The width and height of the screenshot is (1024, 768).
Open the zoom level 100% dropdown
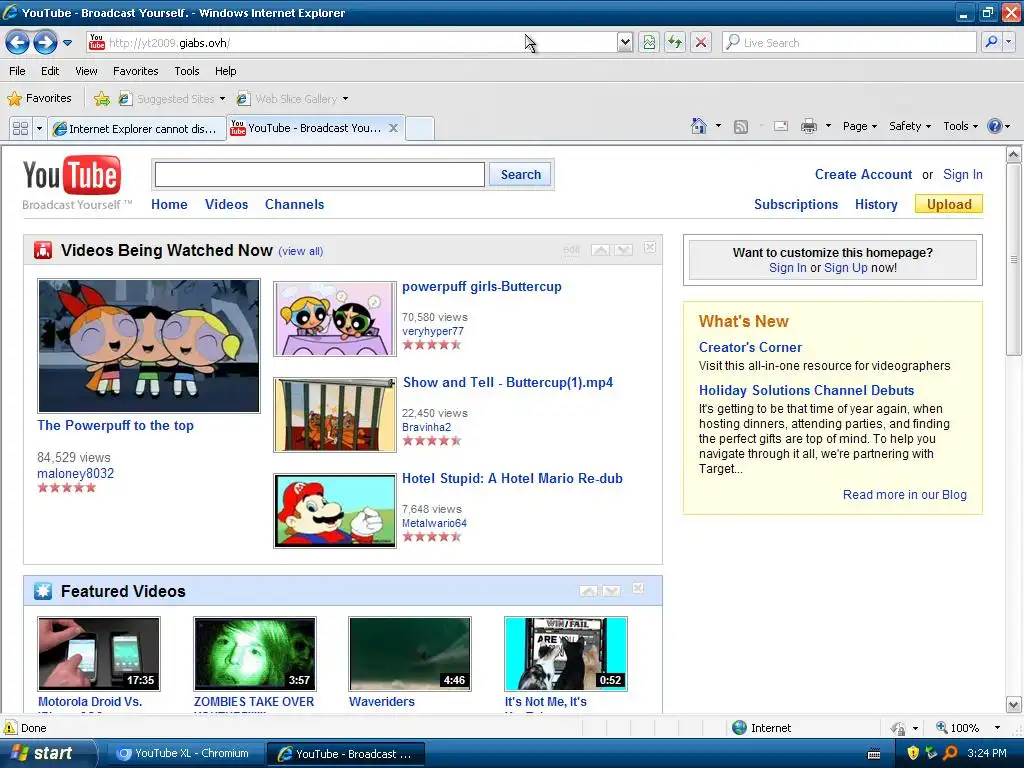point(997,728)
